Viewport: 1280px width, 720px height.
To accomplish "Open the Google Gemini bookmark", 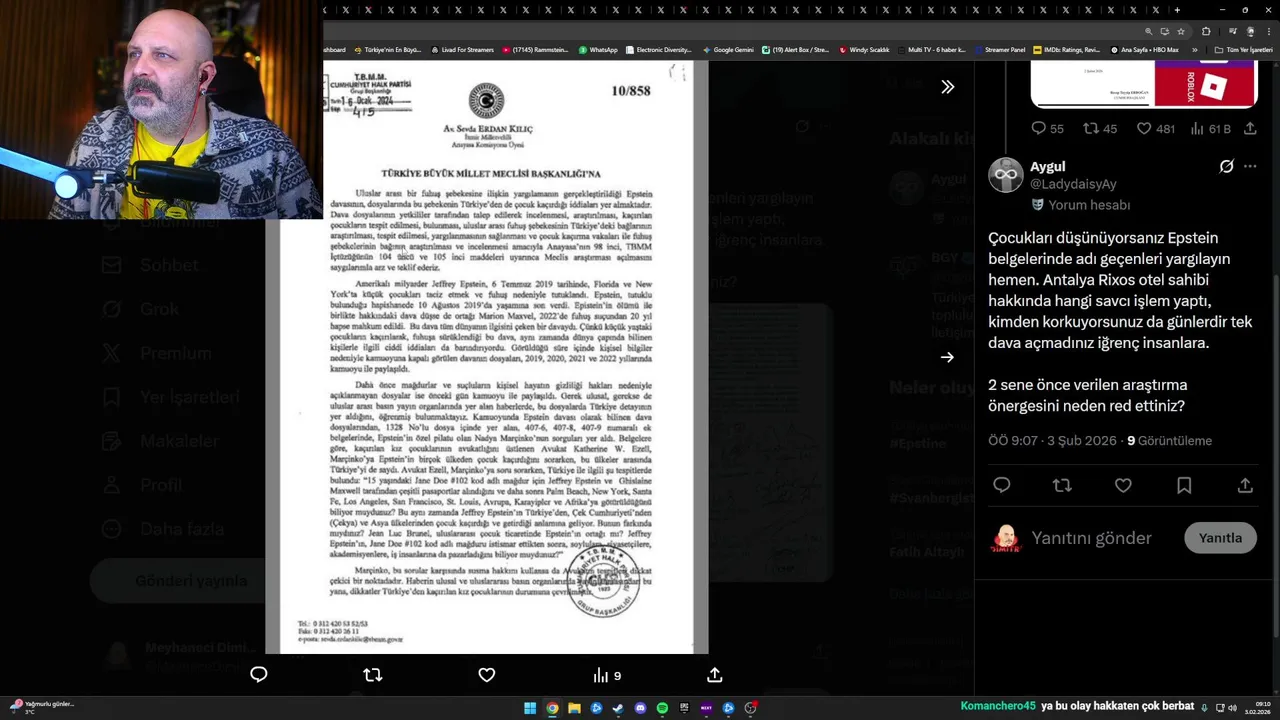I will coord(728,50).
